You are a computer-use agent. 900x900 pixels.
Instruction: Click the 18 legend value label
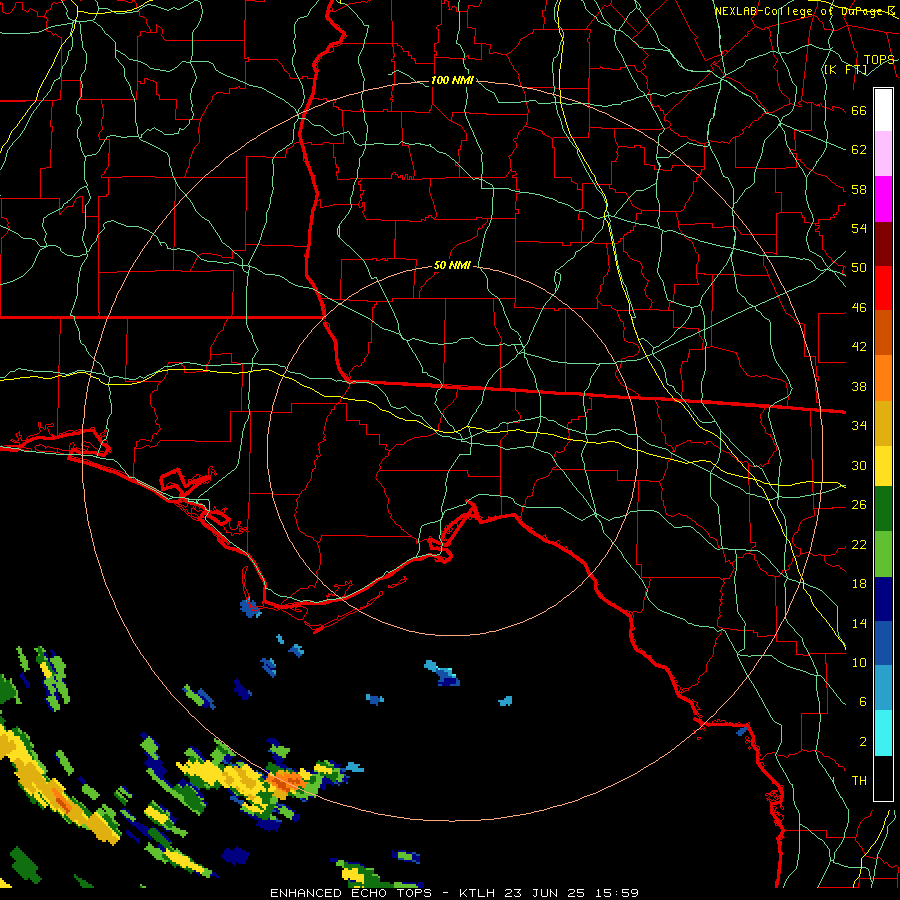[859, 584]
